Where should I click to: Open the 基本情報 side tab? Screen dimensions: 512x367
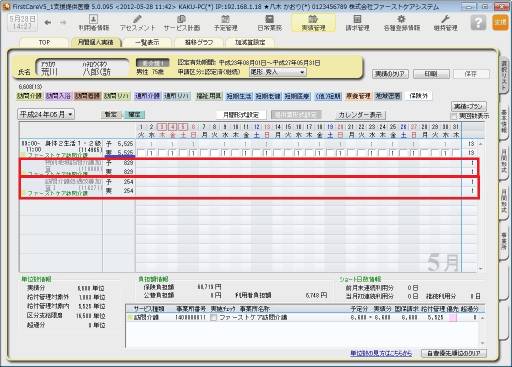(504, 120)
